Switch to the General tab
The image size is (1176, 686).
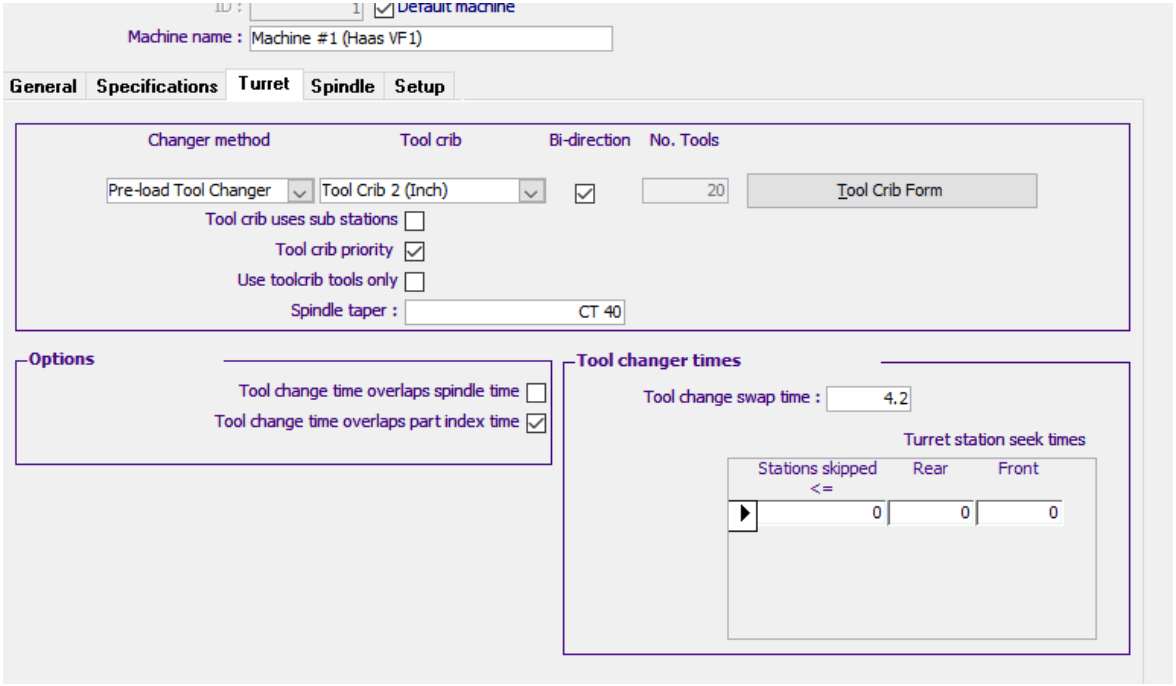coord(43,87)
